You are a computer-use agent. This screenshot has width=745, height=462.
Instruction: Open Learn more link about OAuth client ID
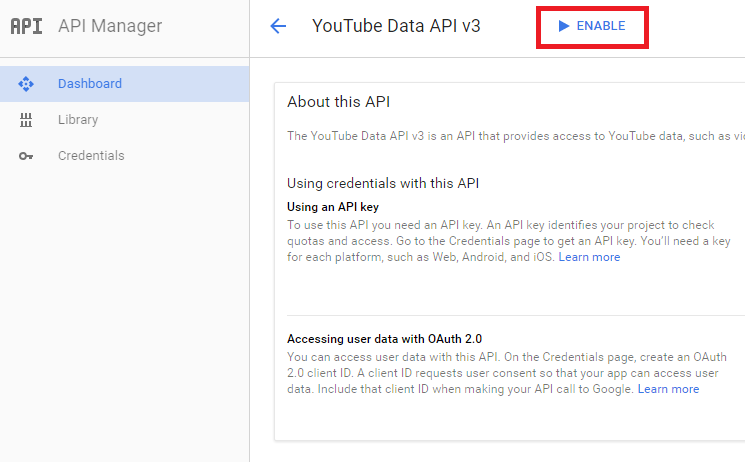click(668, 389)
